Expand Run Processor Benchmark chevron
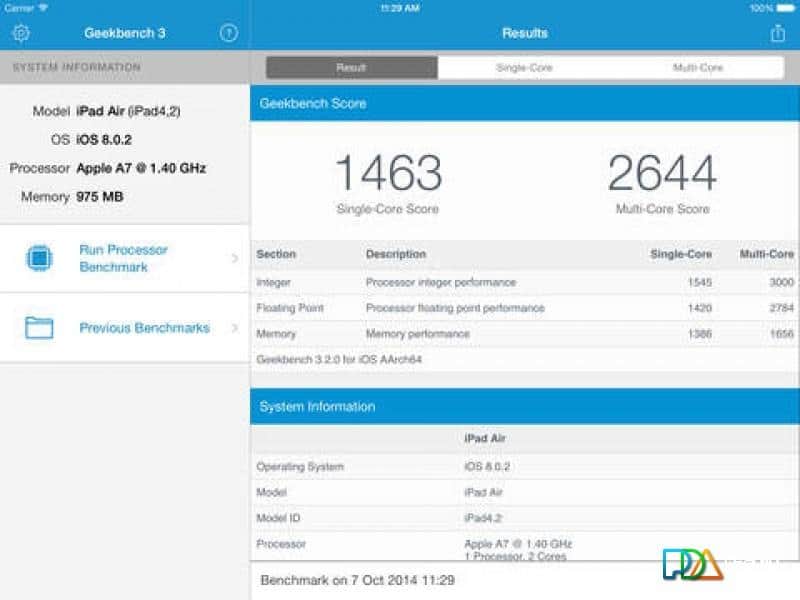 point(235,259)
